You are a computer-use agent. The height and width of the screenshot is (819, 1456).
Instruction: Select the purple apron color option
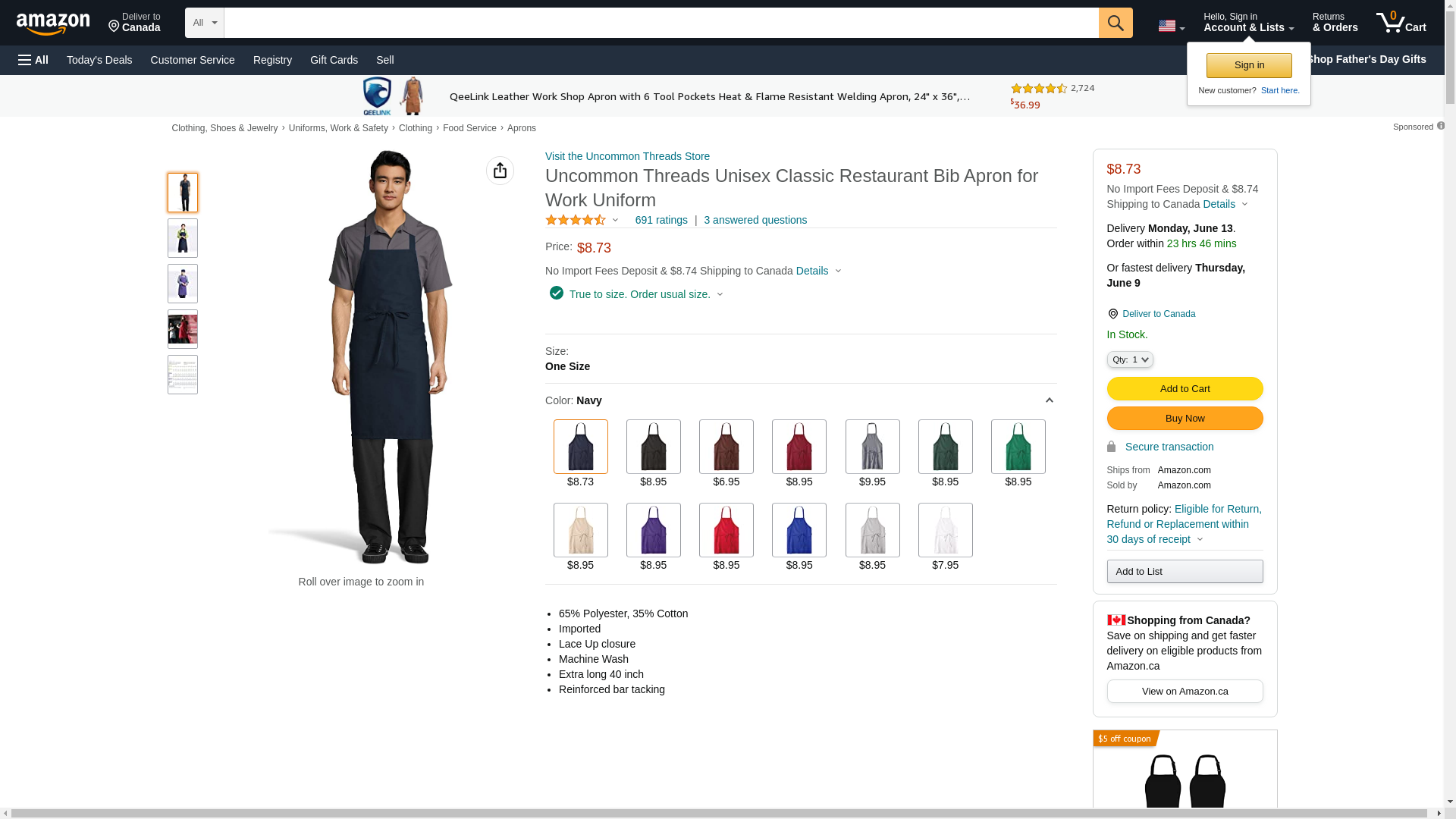coord(653,530)
